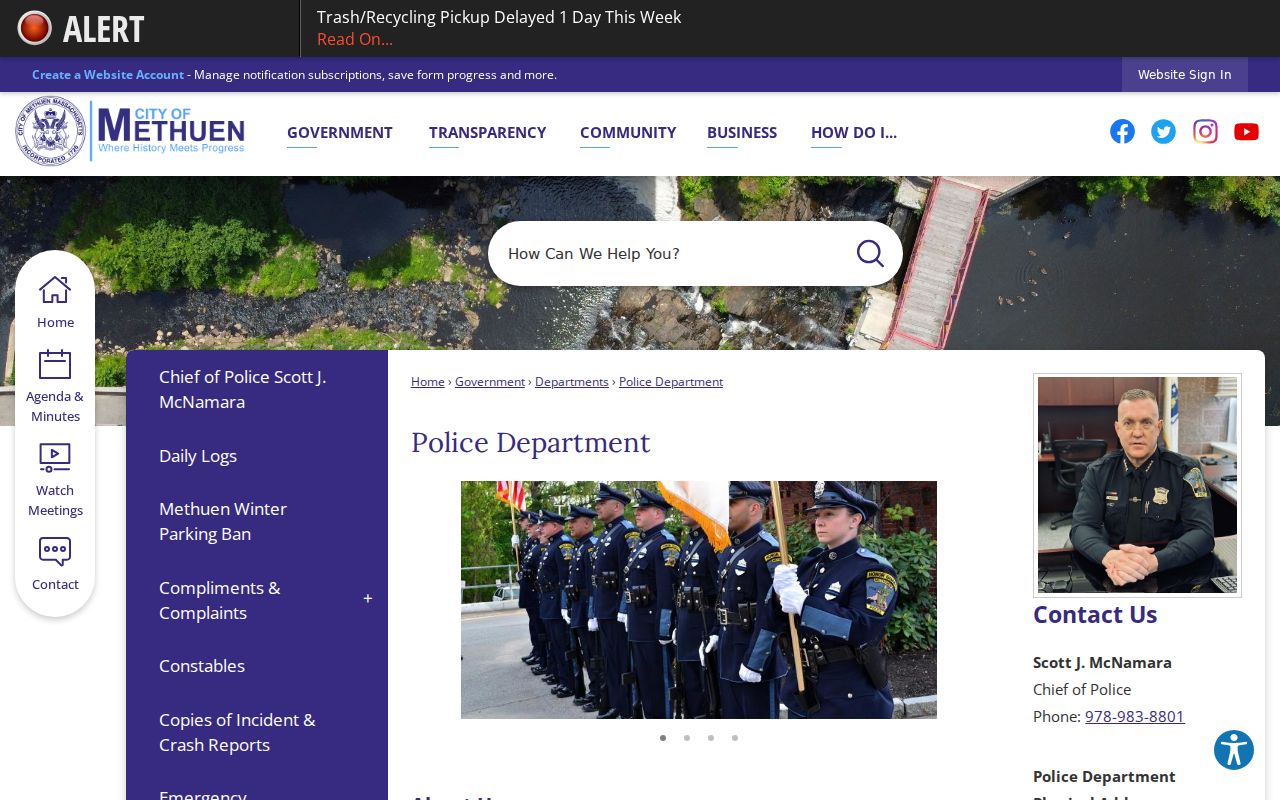Go to Departments in the breadcrumb

572,382
